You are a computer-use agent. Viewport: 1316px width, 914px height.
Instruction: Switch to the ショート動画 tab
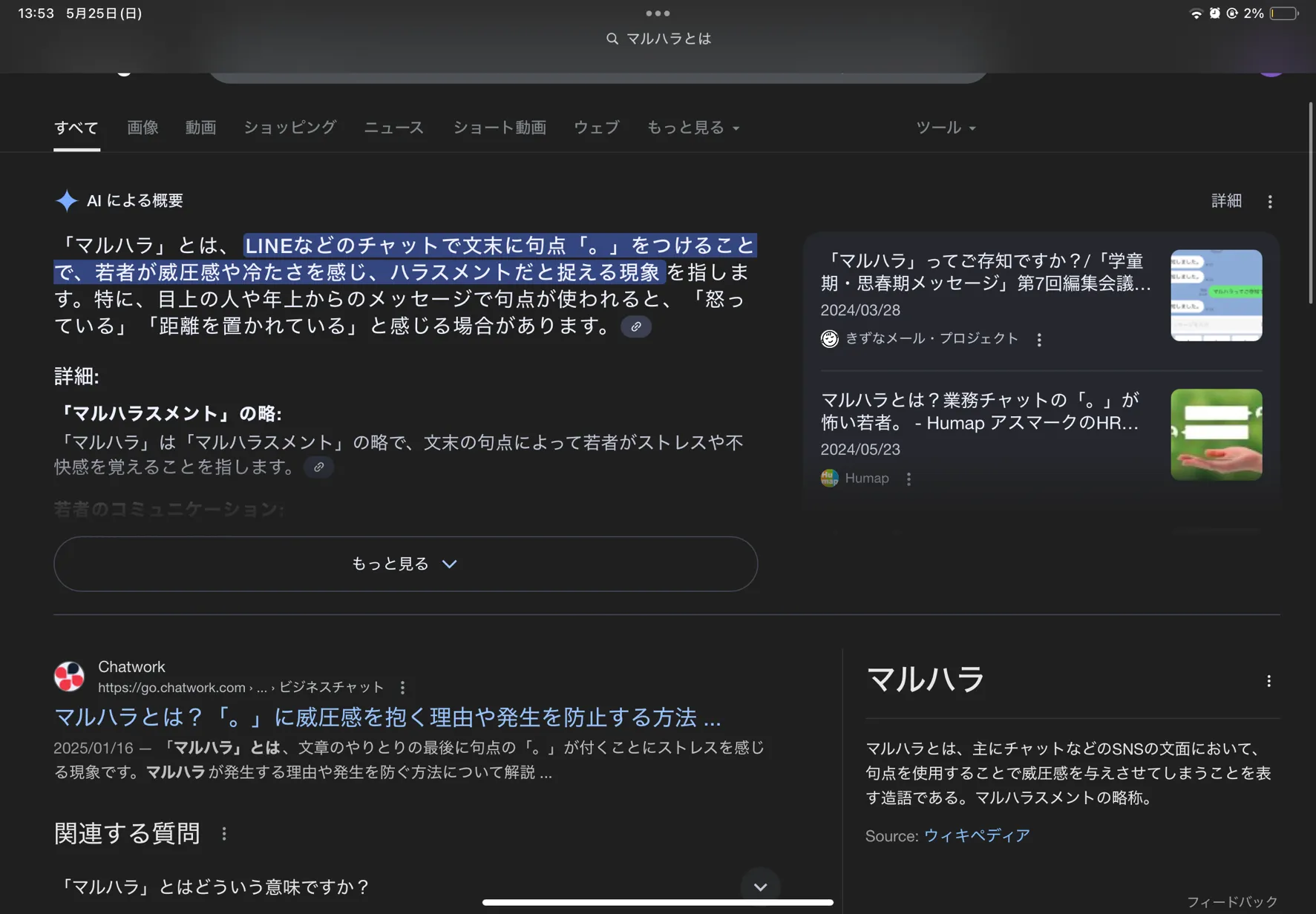[x=500, y=128]
